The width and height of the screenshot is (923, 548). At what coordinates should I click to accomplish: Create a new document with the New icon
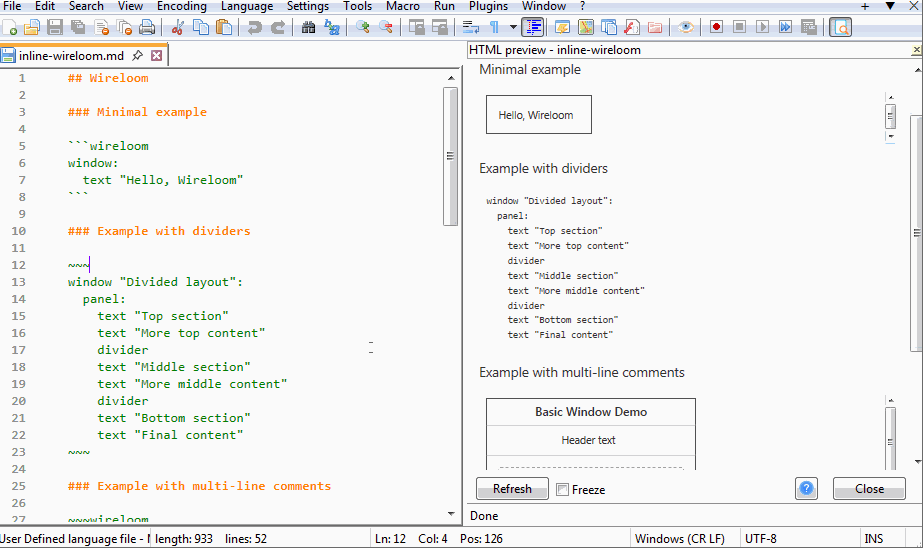click(10, 27)
